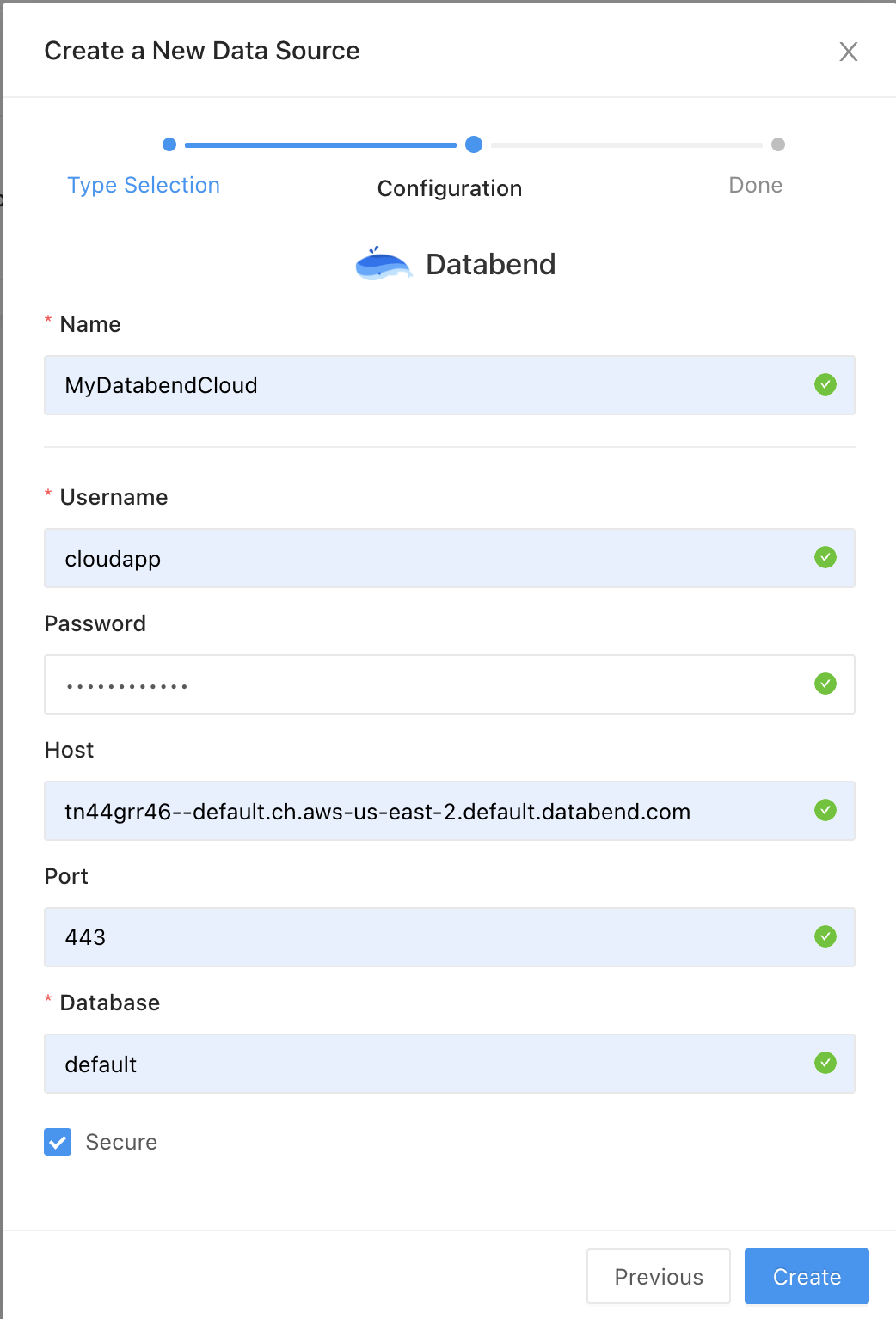Click the Databend heading text
The height and width of the screenshot is (1319, 896).
tap(491, 264)
